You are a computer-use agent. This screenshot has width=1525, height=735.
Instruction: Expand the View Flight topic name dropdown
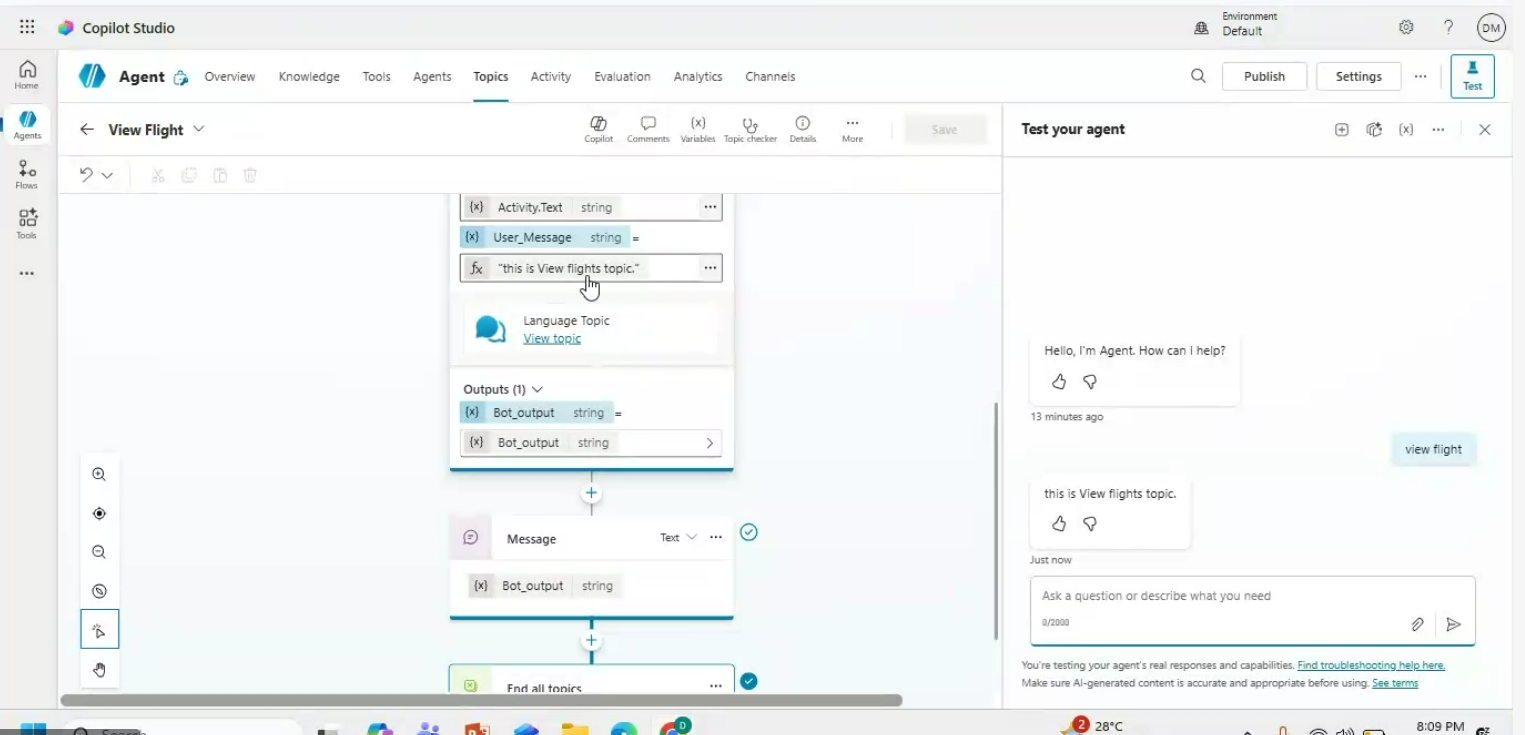[198, 129]
